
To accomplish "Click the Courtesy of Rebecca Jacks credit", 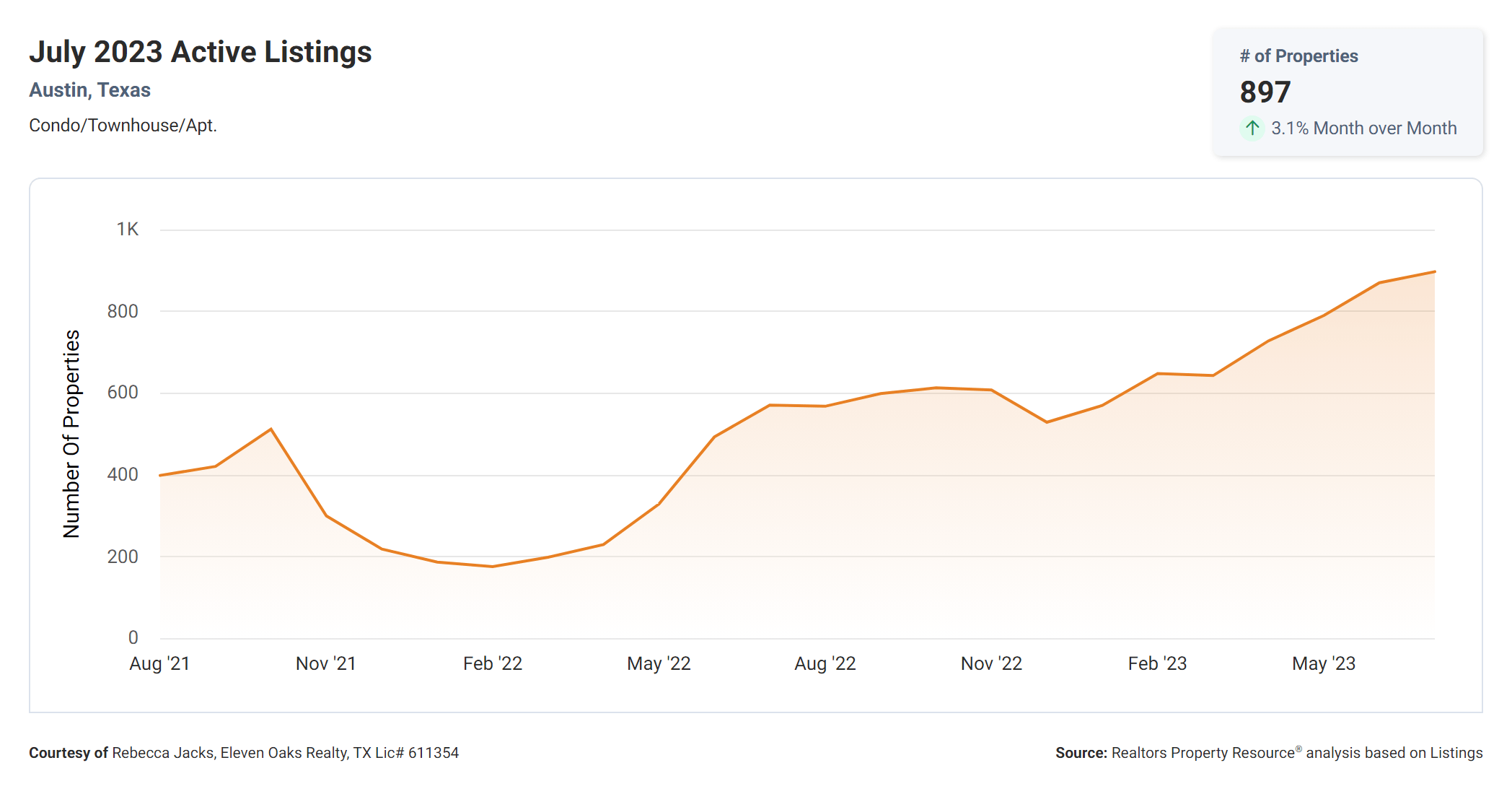I will pyautogui.click(x=244, y=753).
